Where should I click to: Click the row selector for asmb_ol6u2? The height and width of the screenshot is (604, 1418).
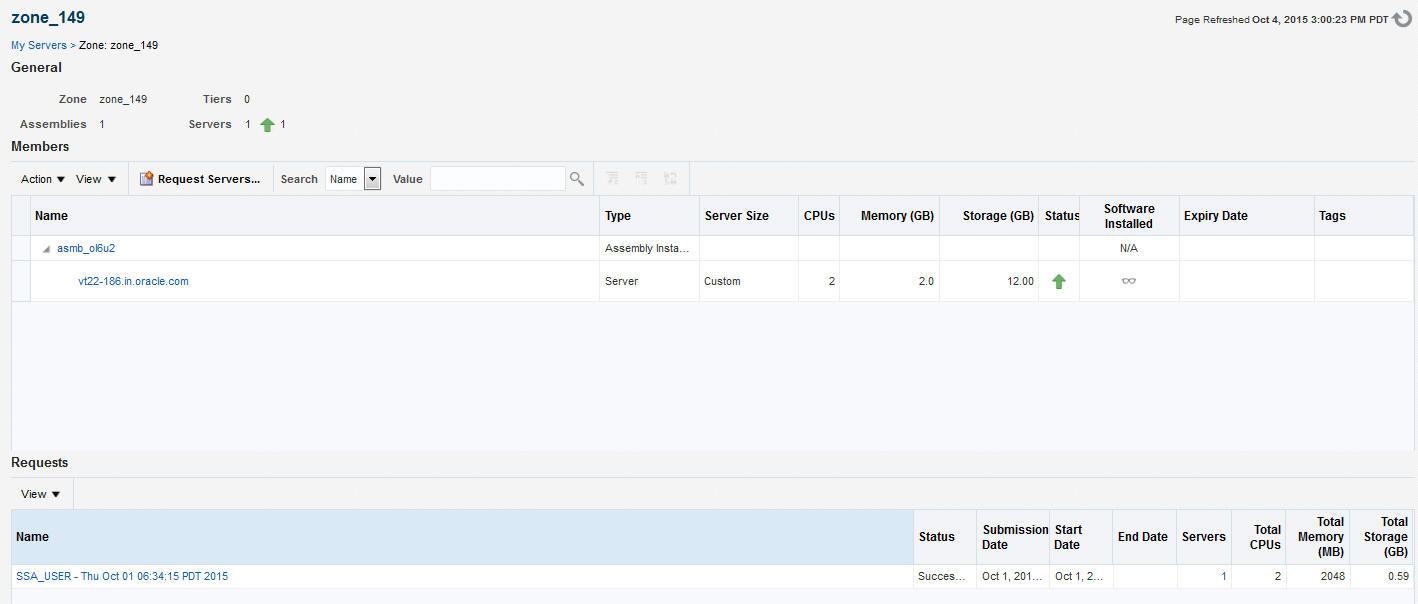(21, 248)
